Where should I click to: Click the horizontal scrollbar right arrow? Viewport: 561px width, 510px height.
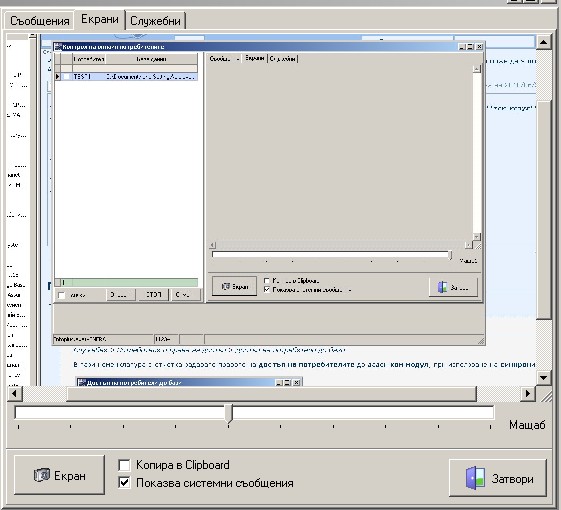click(x=528, y=394)
